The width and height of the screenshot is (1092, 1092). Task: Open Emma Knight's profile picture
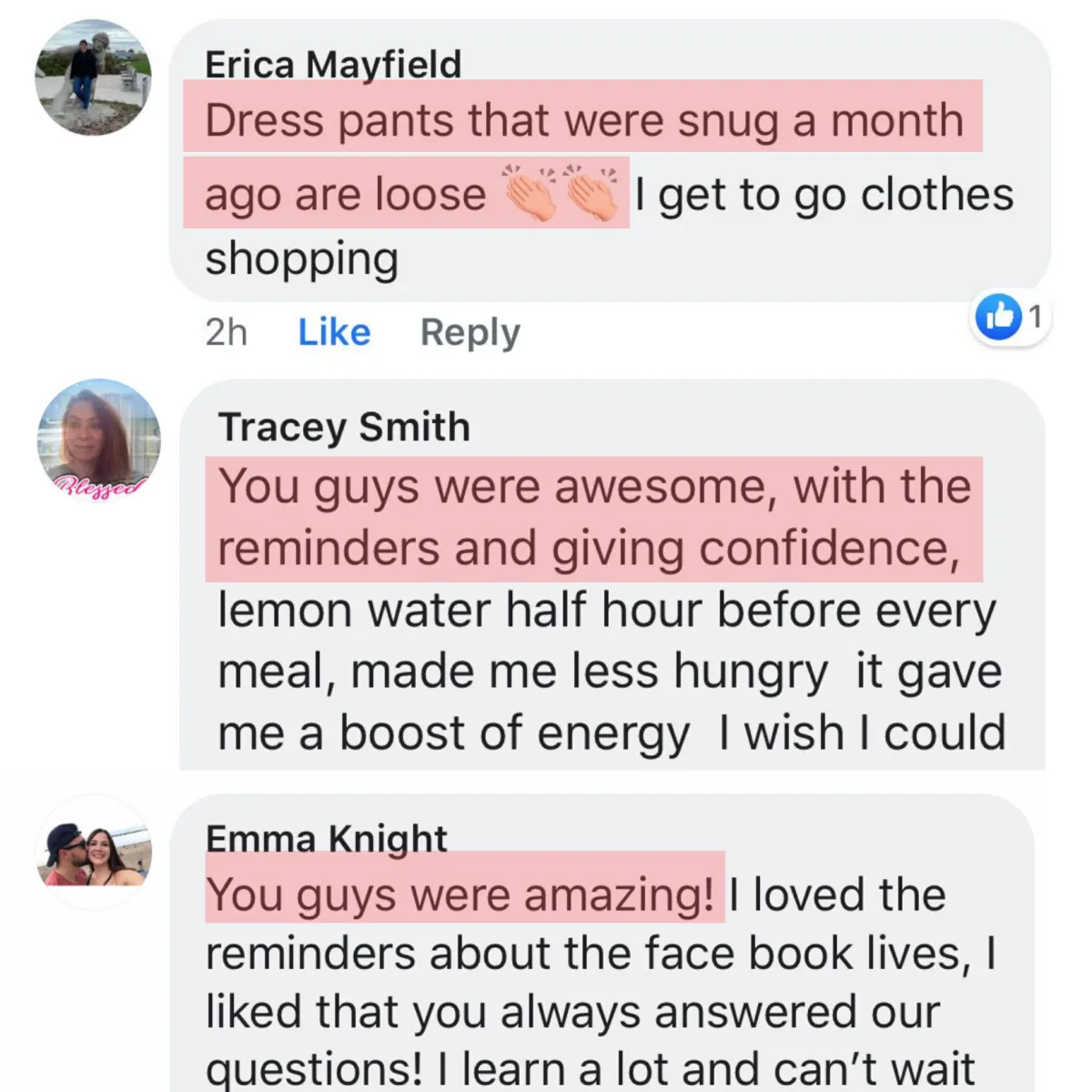[x=95, y=853]
